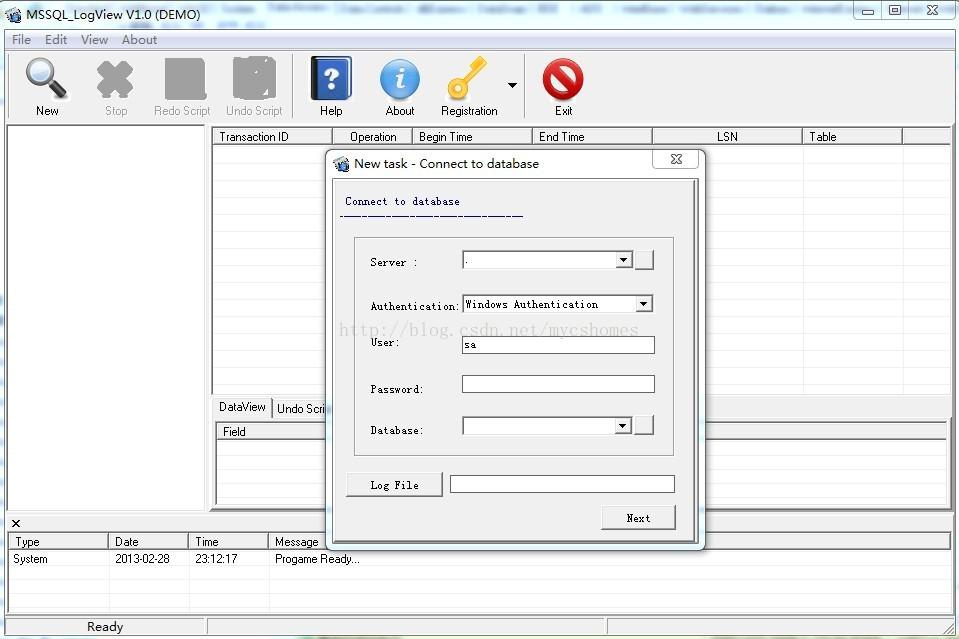Open the File menu
Viewport: 959px width, 639px height.
point(20,40)
